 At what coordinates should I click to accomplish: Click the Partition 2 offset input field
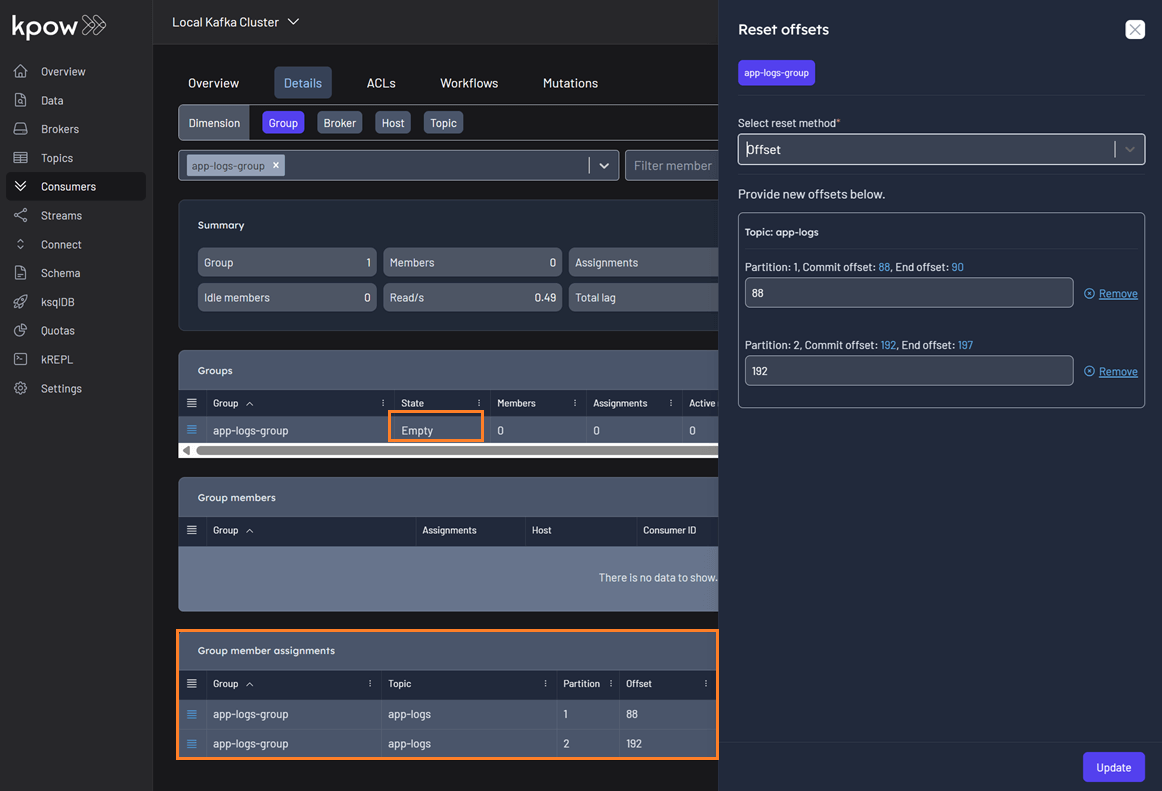pos(908,371)
